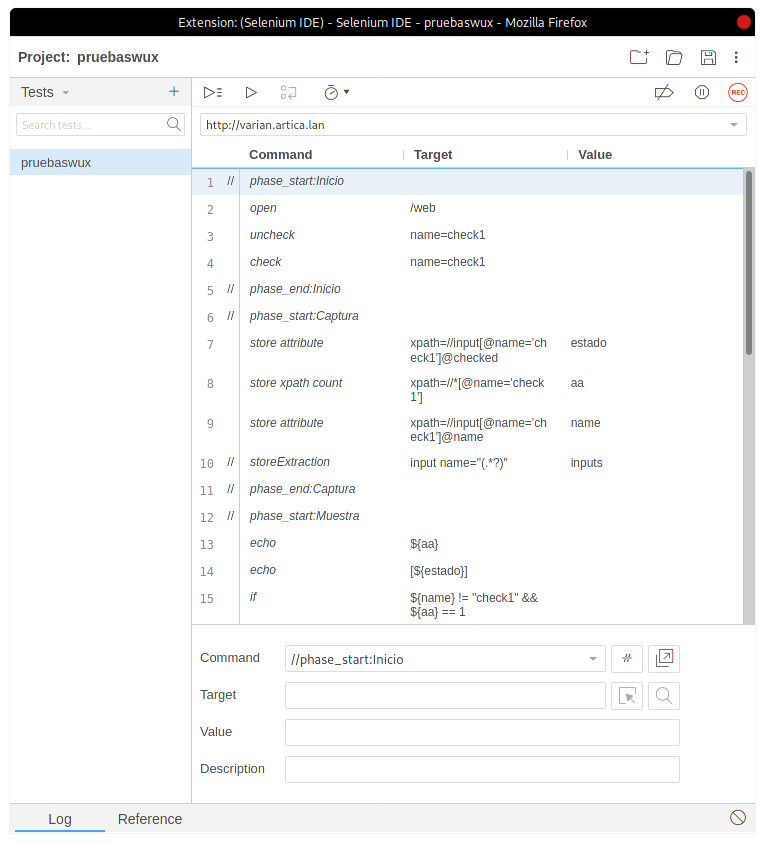The image size is (765, 843).
Task: Select row 6 phase_start:Captura
Action: coord(467,316)
